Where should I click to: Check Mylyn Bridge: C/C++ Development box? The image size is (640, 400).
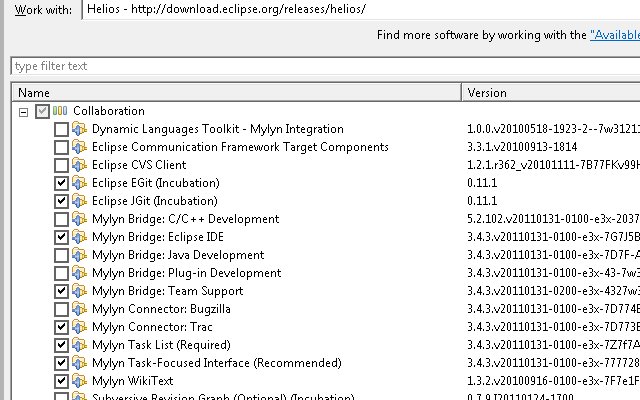[61, 219]
